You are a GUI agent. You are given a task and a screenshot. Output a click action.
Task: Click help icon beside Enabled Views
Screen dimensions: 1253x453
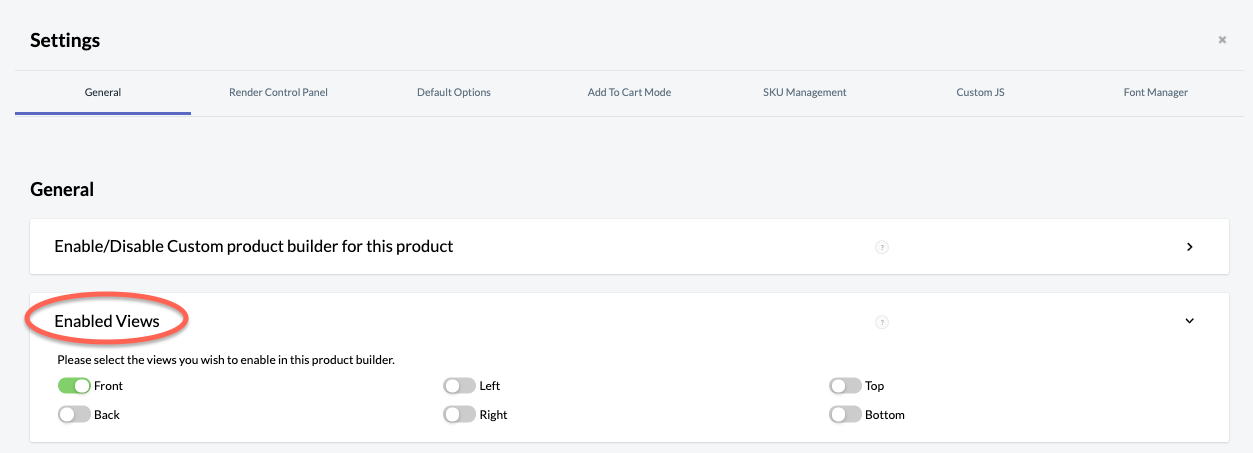[x=882, y=322]
